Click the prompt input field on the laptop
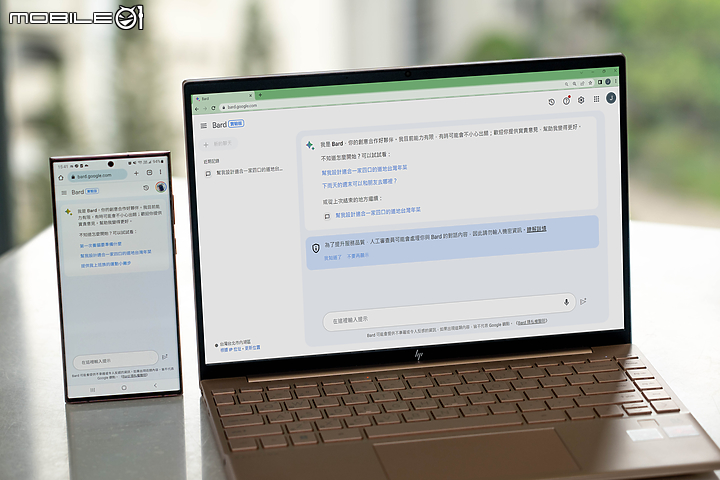This screenshot has height=480, width=720. pos(449,311)
